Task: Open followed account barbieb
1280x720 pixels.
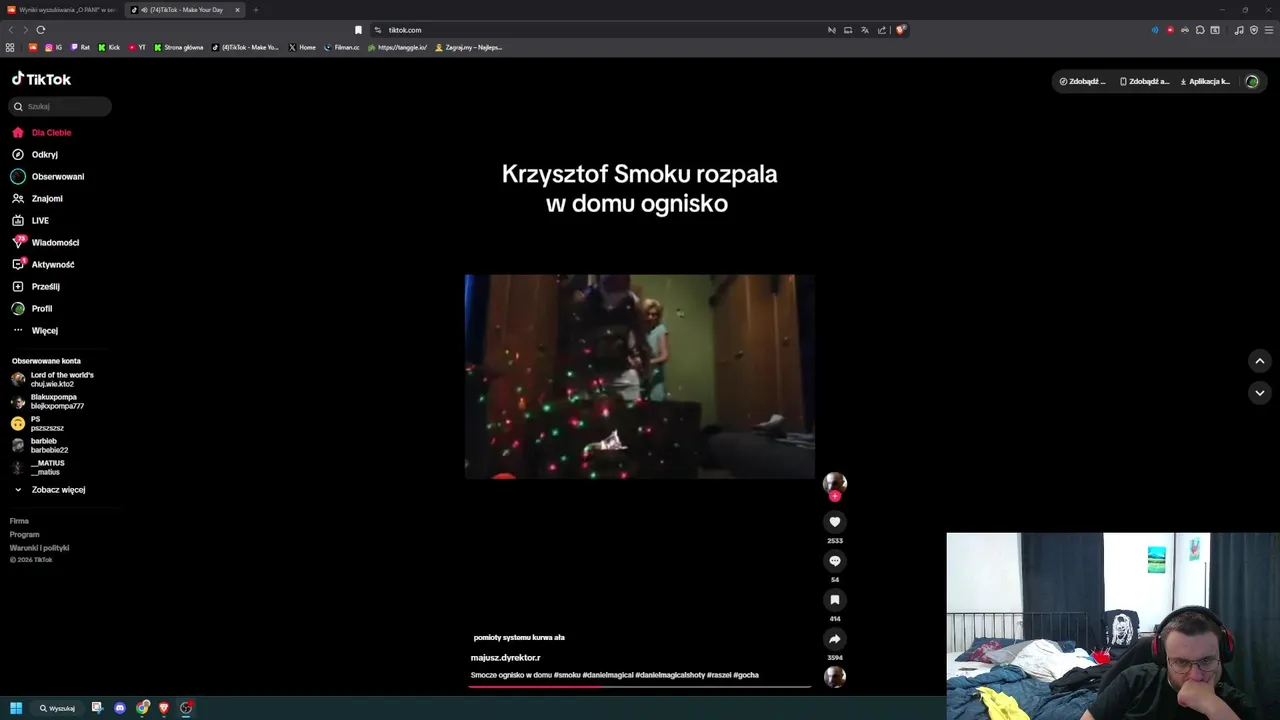Action: coord(40,445)
